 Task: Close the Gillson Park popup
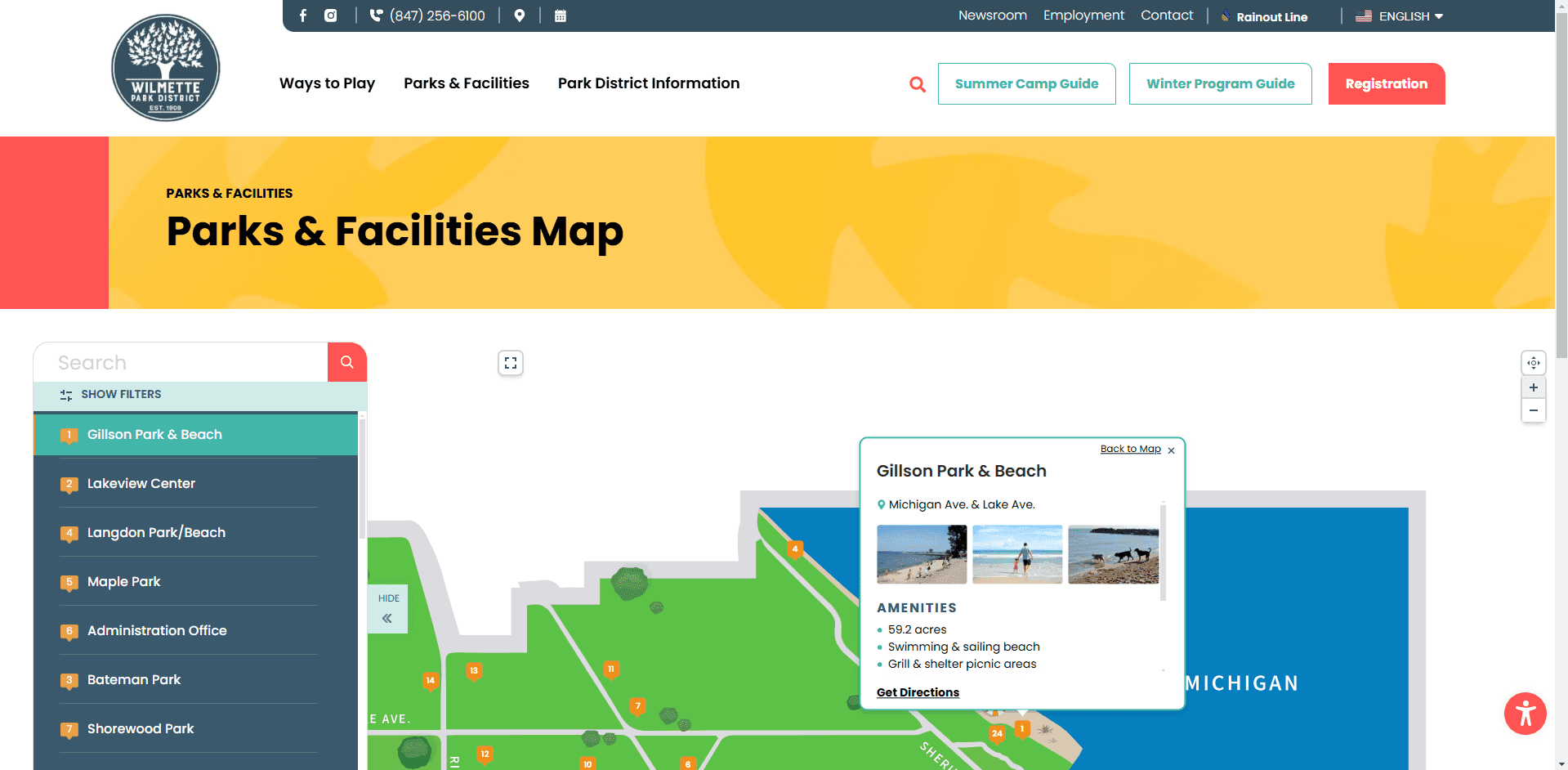point(1171,450)
